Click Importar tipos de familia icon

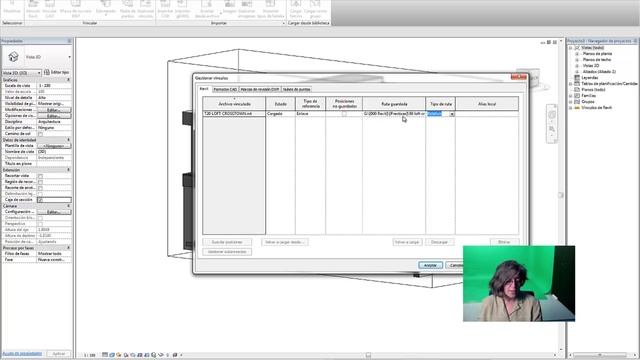click(270, 9)
